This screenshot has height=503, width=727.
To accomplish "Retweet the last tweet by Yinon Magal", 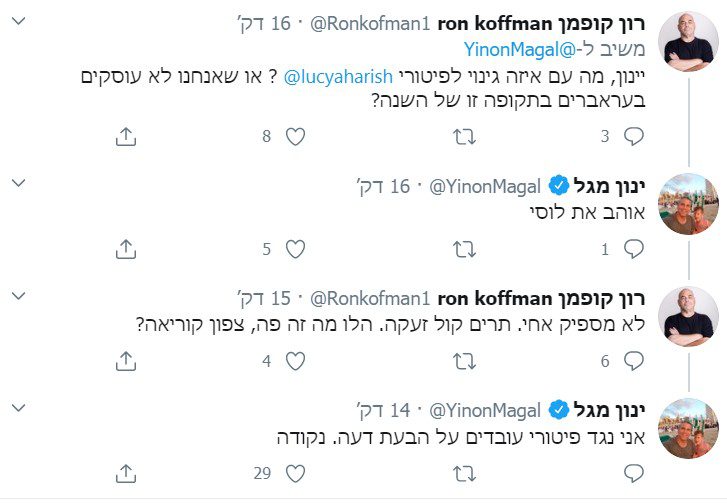I will tap(464, 472).
